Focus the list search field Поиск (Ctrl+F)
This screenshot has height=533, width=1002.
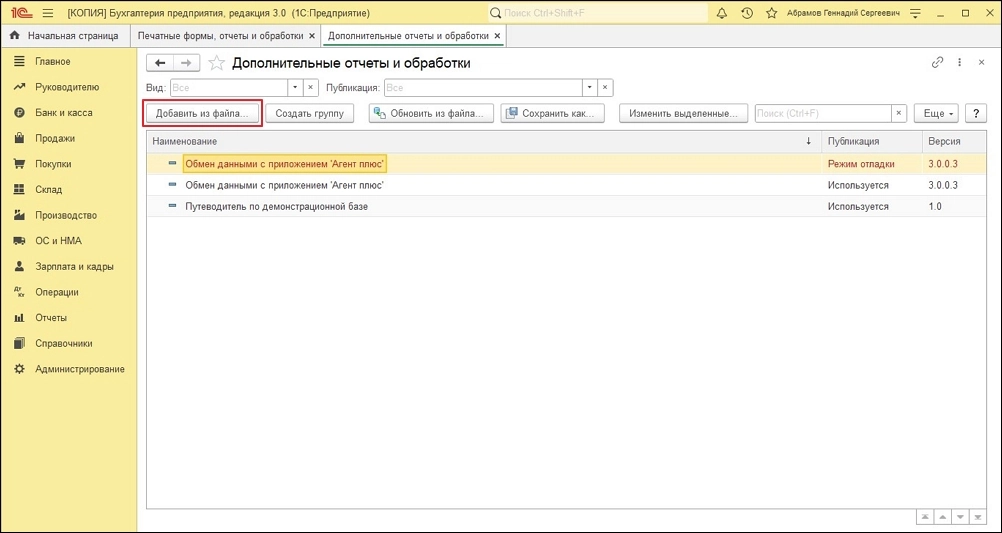point(823,113)
